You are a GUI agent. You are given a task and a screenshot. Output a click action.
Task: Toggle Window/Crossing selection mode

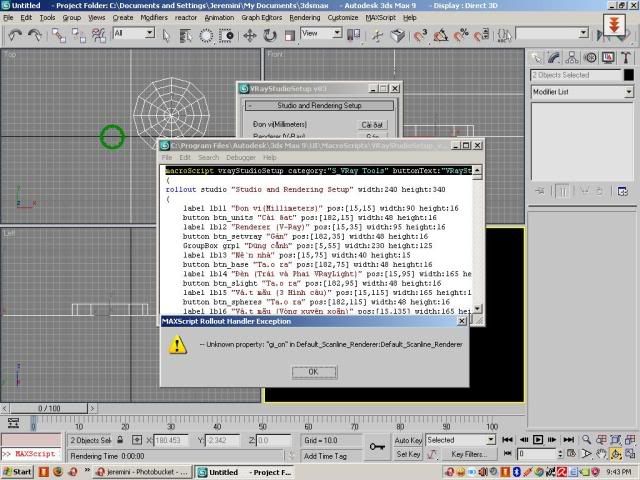(226, 36)
